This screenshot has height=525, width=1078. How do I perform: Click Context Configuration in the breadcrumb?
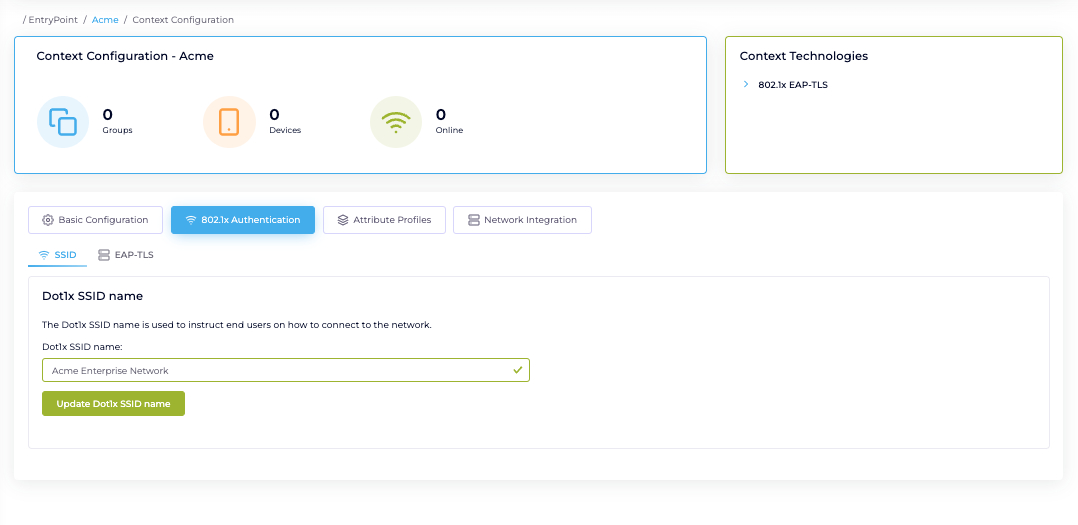183,20
